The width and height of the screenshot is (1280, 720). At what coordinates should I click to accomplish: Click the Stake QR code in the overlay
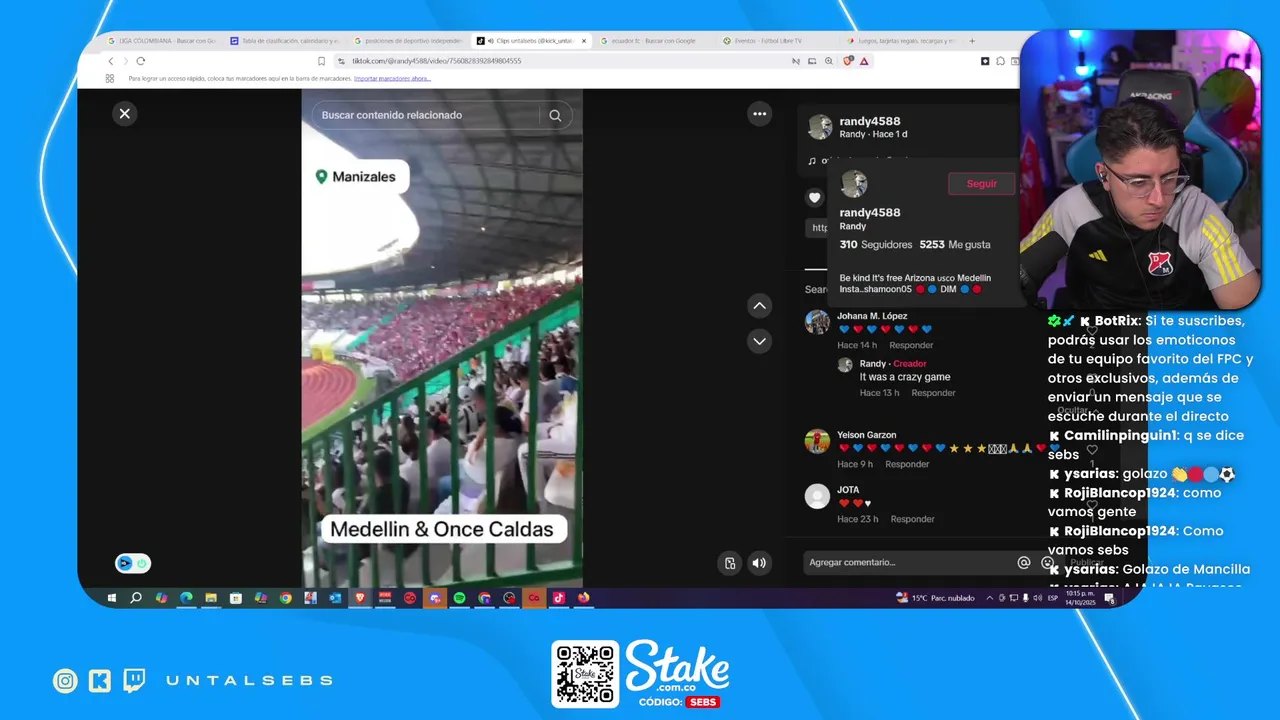click(x=585, y=674)
